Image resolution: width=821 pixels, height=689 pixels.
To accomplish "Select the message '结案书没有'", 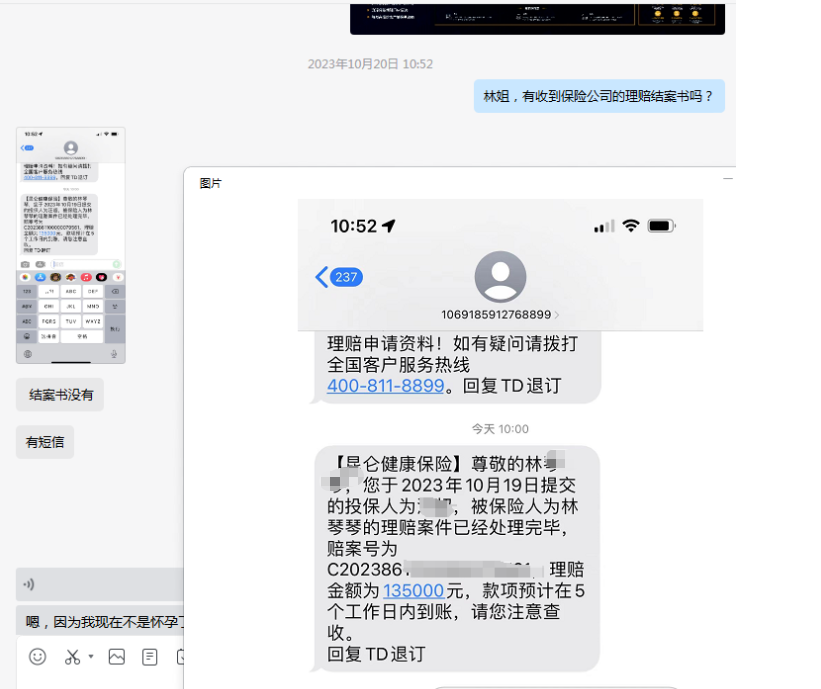I will (60, 395).
